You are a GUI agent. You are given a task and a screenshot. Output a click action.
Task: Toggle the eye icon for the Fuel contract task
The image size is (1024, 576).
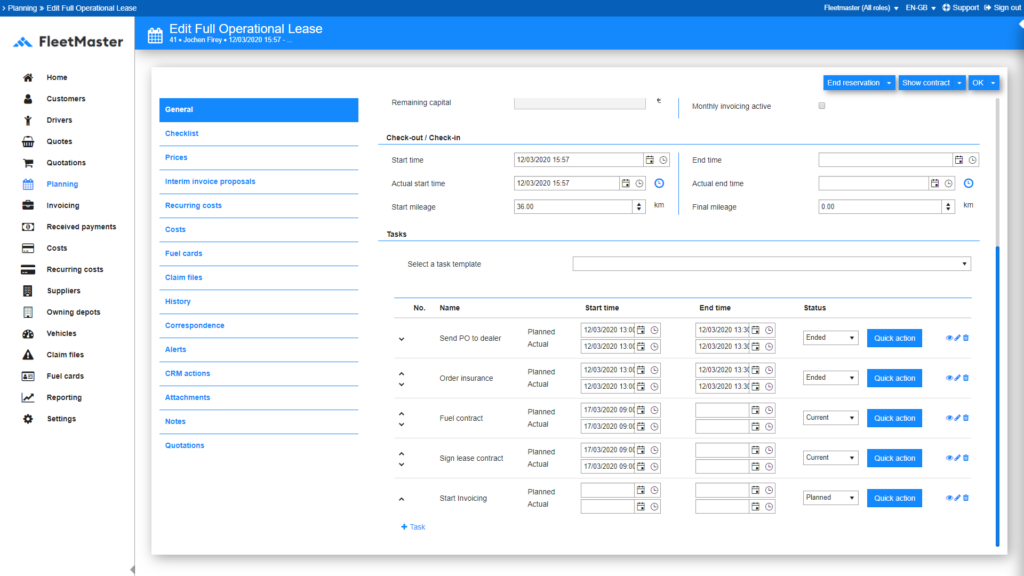click(949, 418)
